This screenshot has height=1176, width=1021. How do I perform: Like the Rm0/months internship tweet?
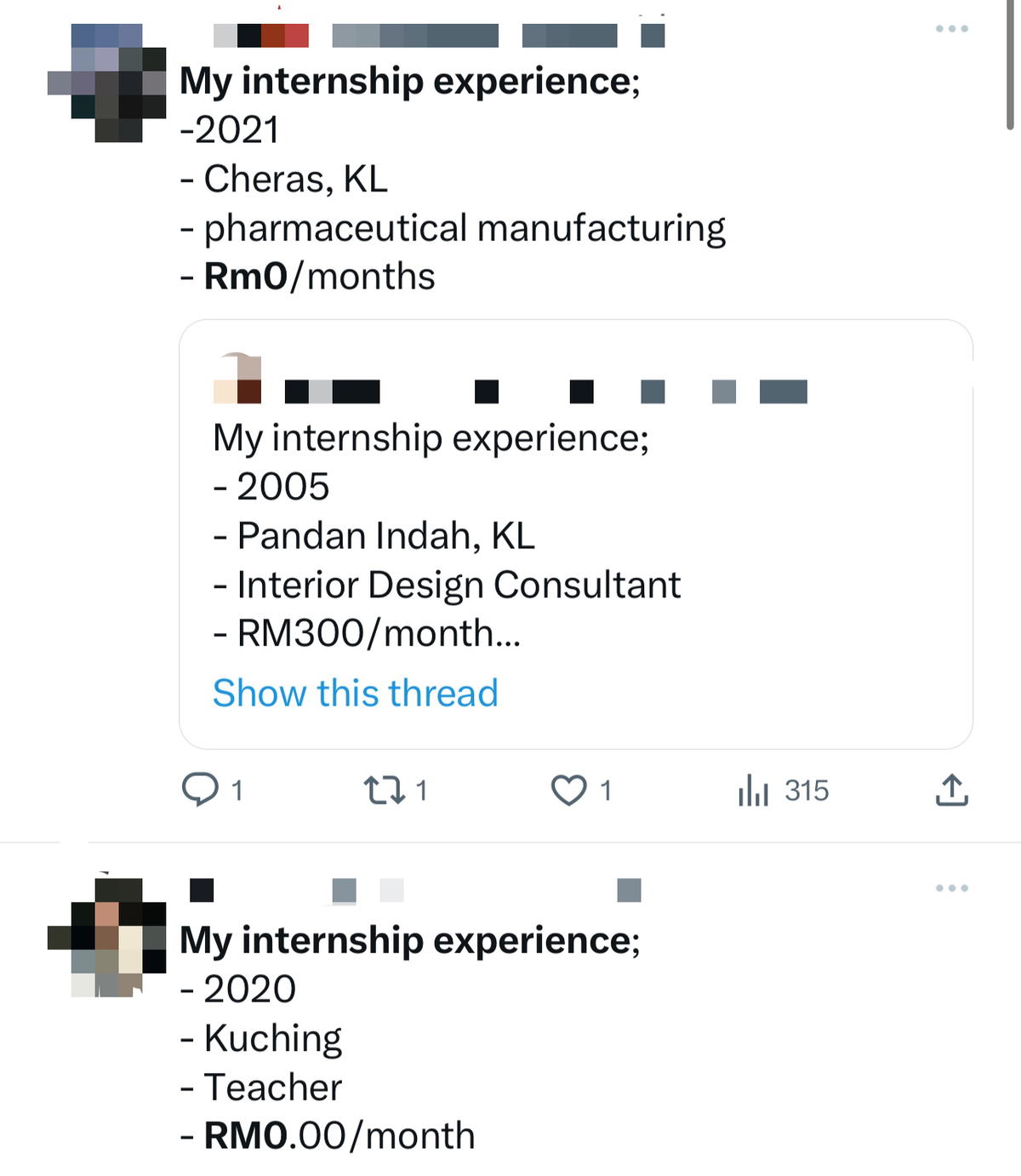568,791
